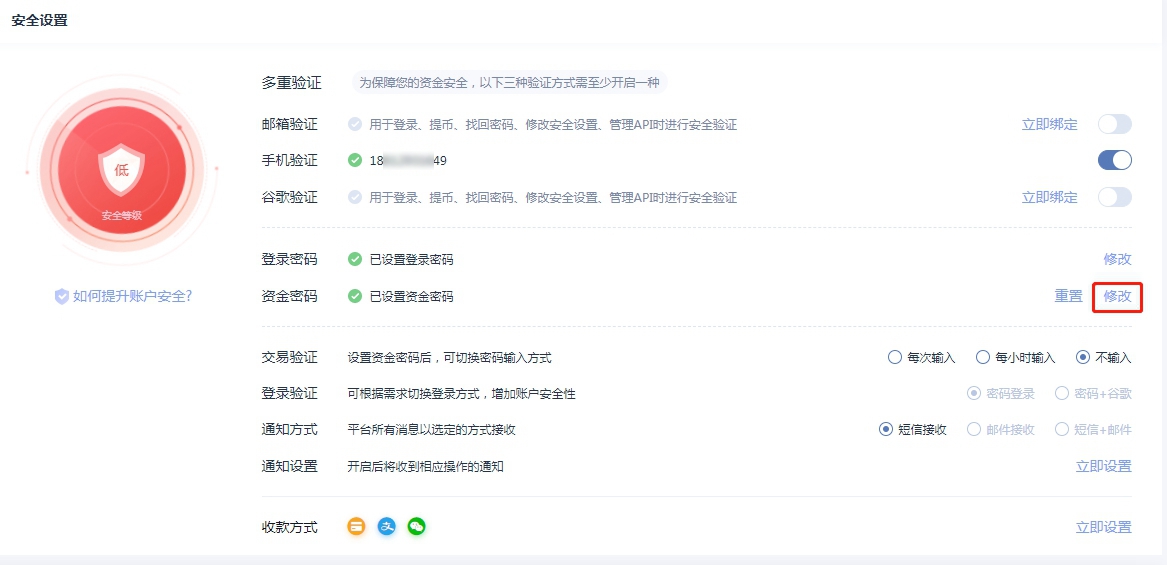Screen dimensions: 1167x565
Task: Turn on the 谷歌验证 toggle switch
Action: pos(1114,197)
